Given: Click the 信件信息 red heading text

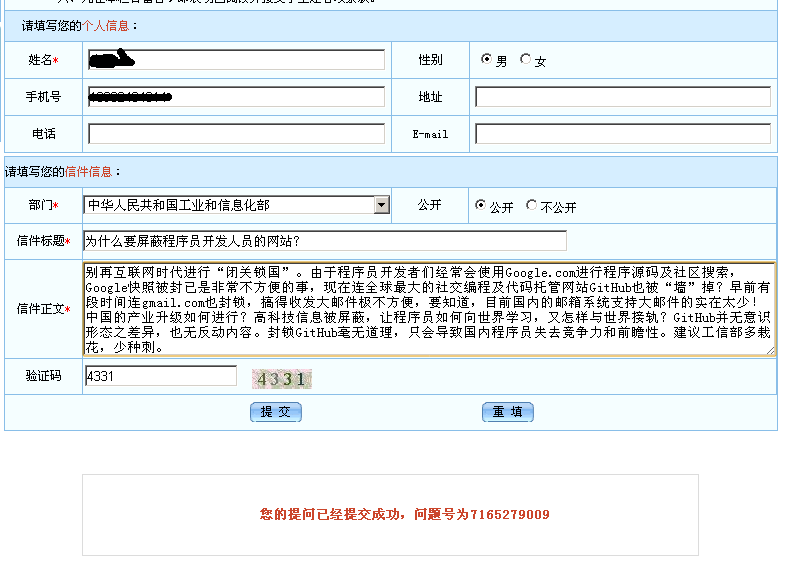Looking at the screenshot, I should pos(89,172).
